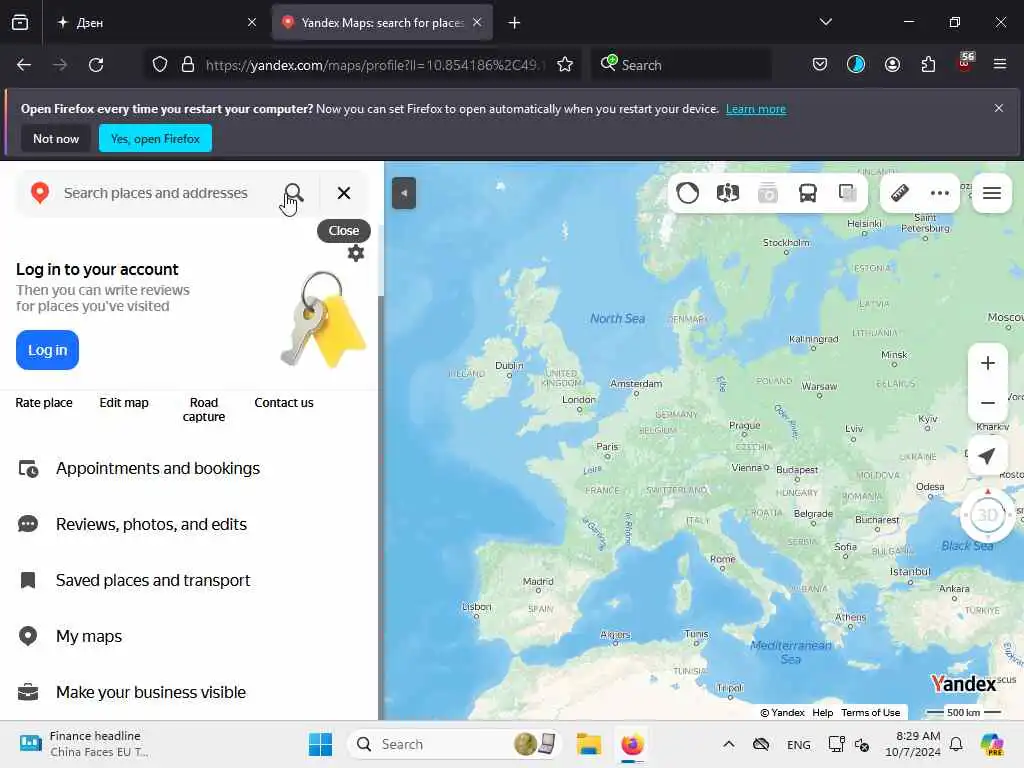Dismiss the Firefox notification bar
Image resolution: width=1024 pixels, height=768 pixels.
pos(999,108)
